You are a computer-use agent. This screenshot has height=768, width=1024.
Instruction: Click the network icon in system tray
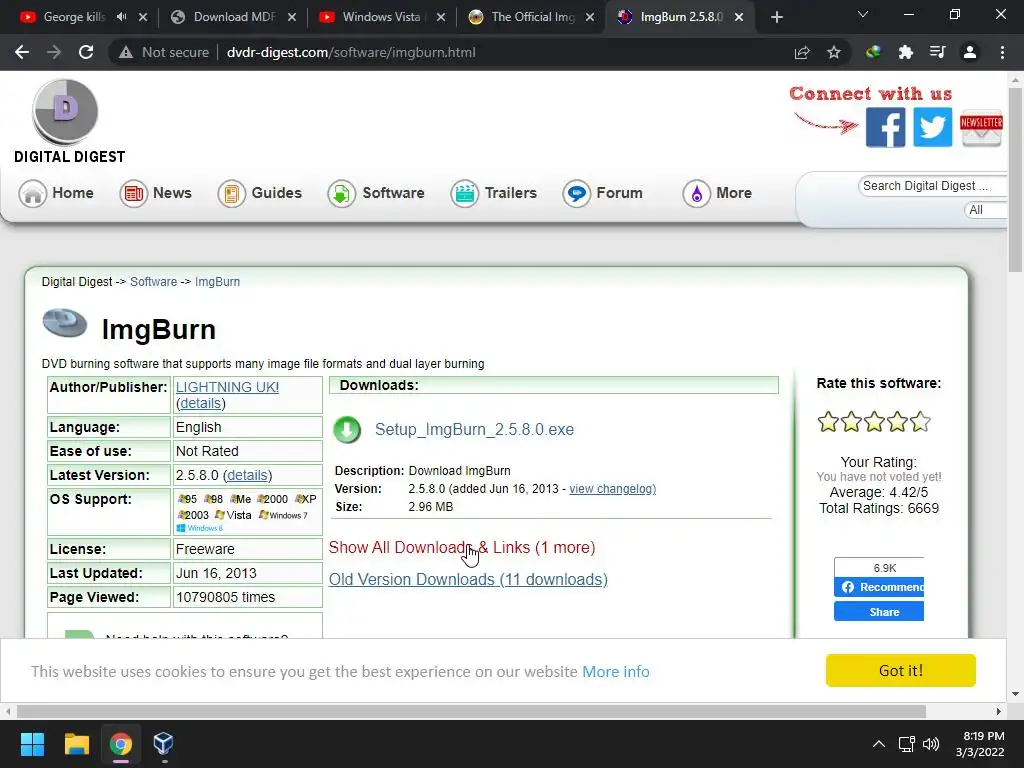click(906, 744)
